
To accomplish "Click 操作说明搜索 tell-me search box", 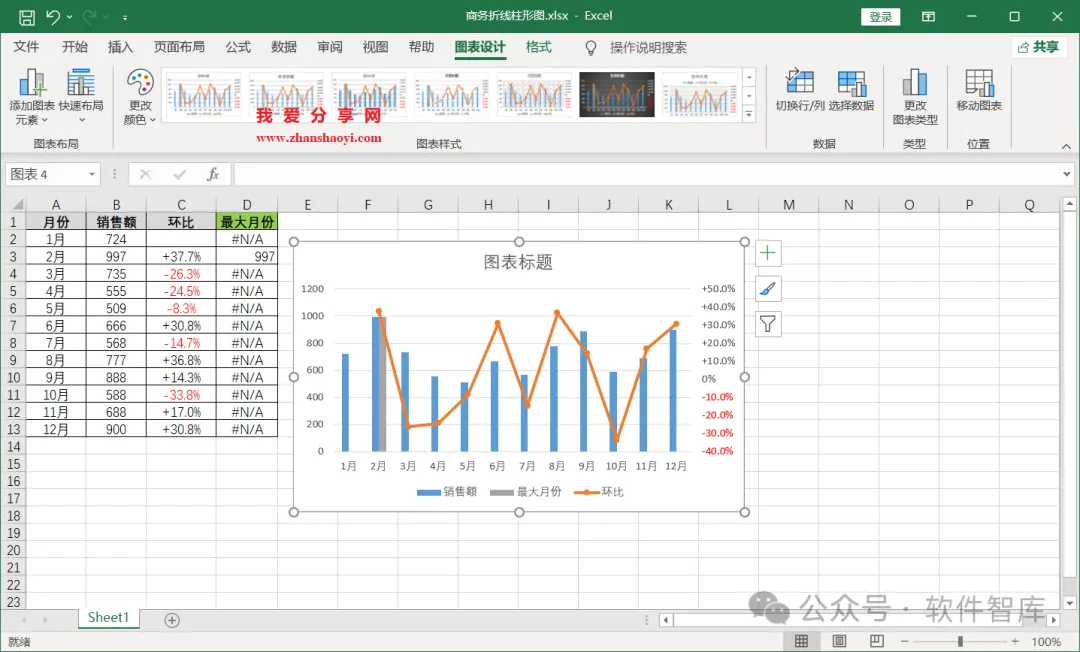I will [647, 48].
